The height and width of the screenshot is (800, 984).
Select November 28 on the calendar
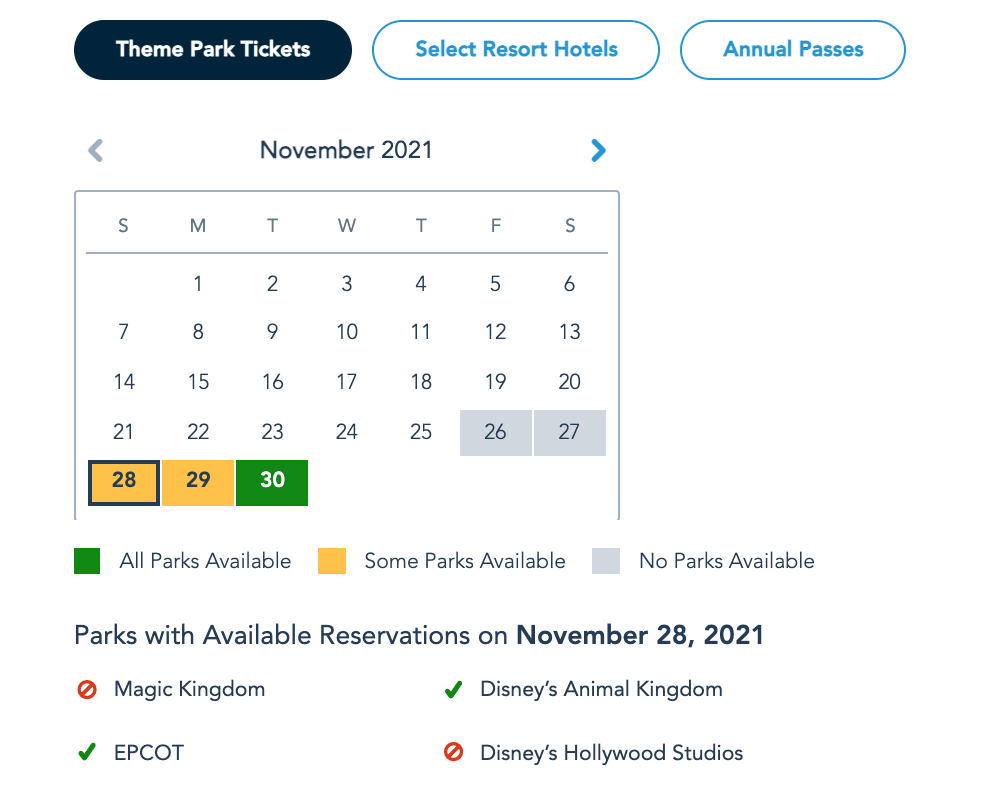click(124, 482)
